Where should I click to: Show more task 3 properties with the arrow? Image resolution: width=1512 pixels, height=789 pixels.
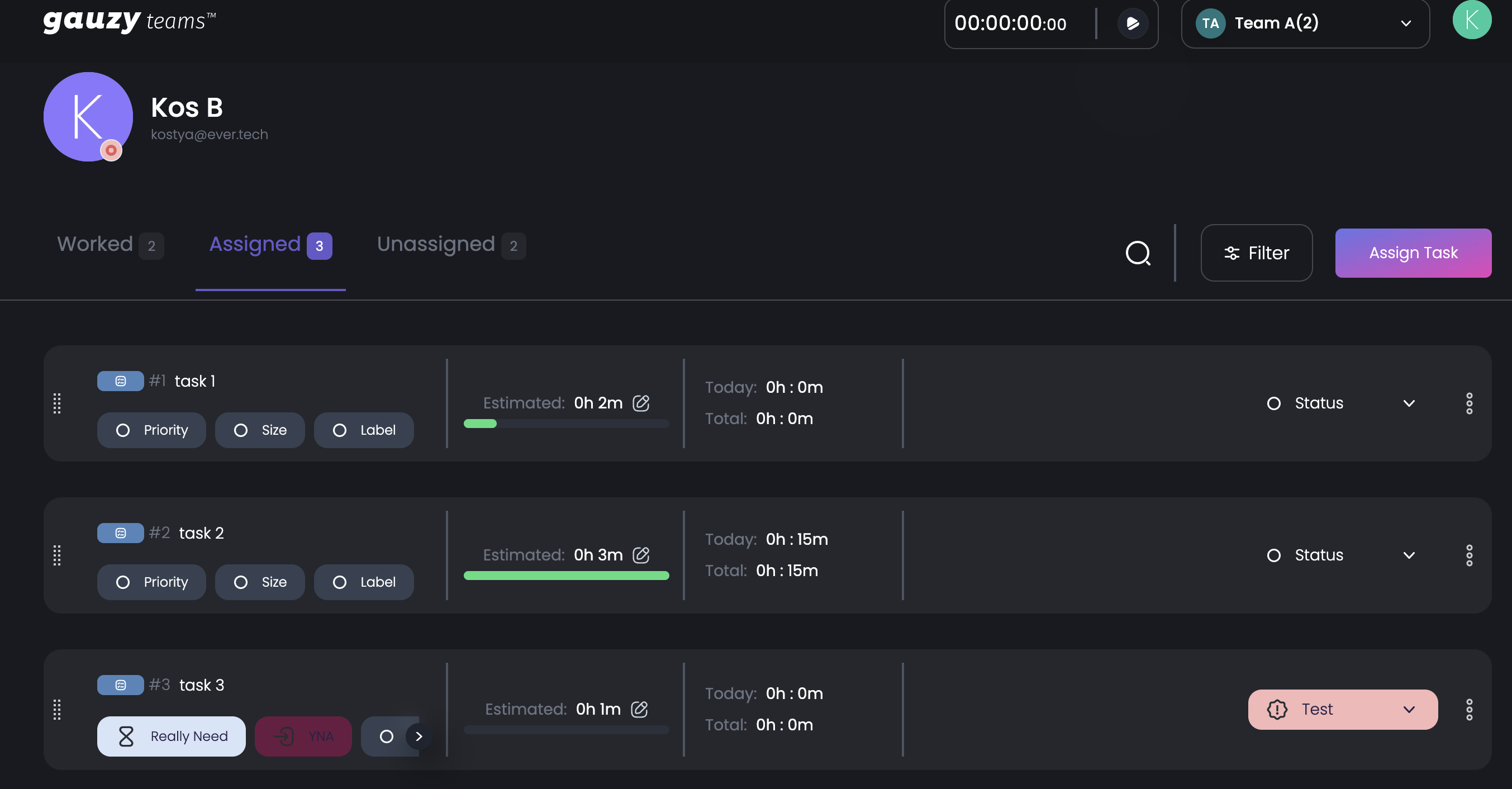click(419, 736)
